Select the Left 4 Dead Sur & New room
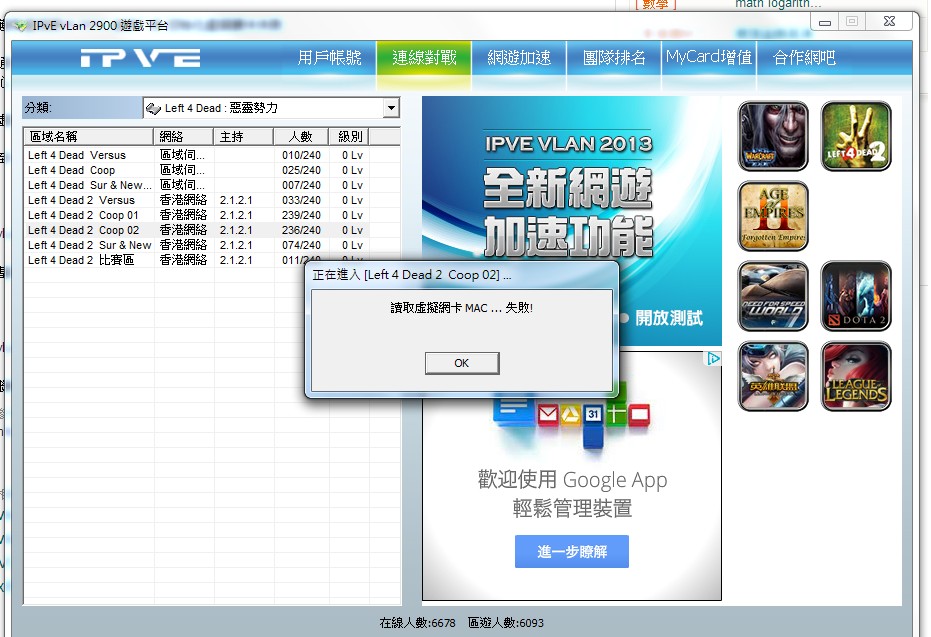The height and width of the screenshot is (637, 931). [x=197, y=185]
